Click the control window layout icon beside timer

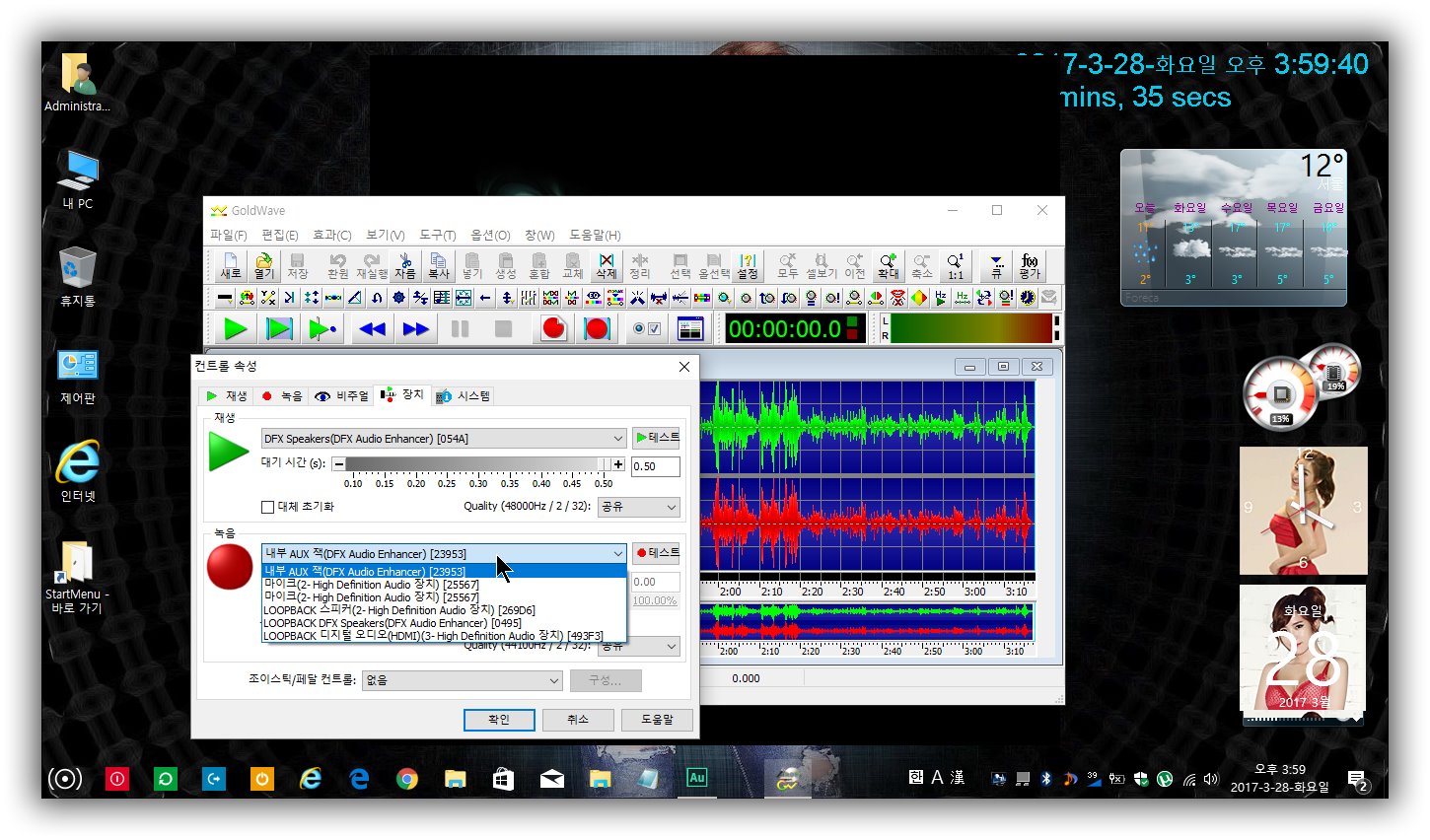[691, 328]
